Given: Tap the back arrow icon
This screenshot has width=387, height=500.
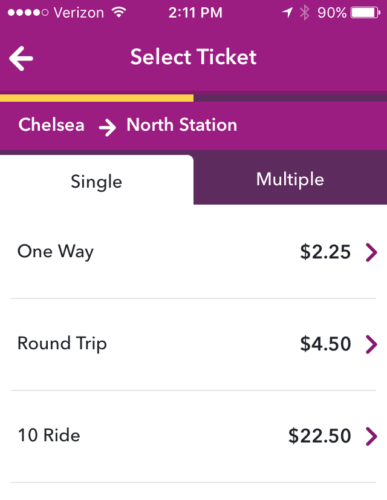Looking at the screenshot, I should pyautogui.click(x=21, y=58).
